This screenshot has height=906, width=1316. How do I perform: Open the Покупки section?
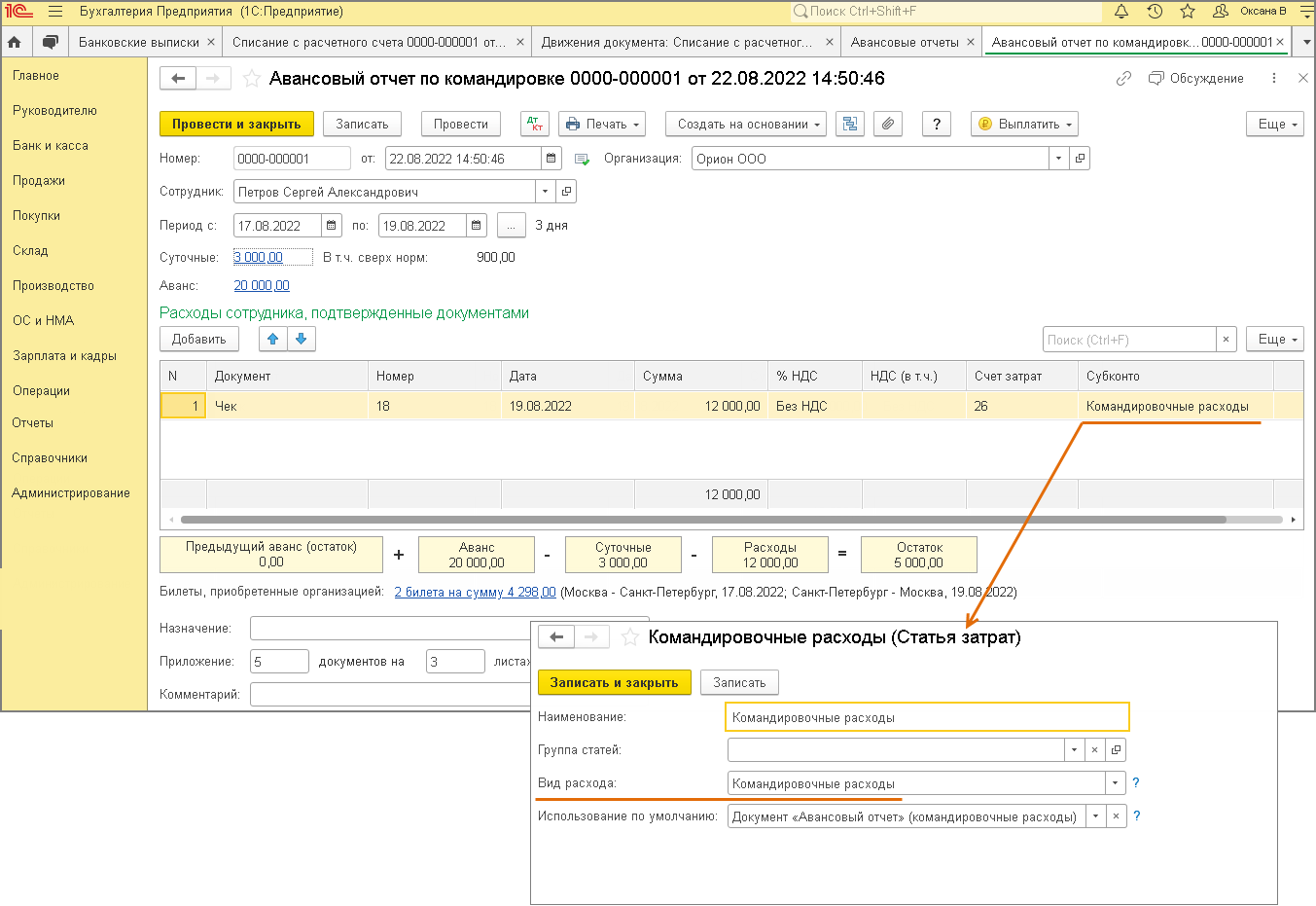point(36,216)
